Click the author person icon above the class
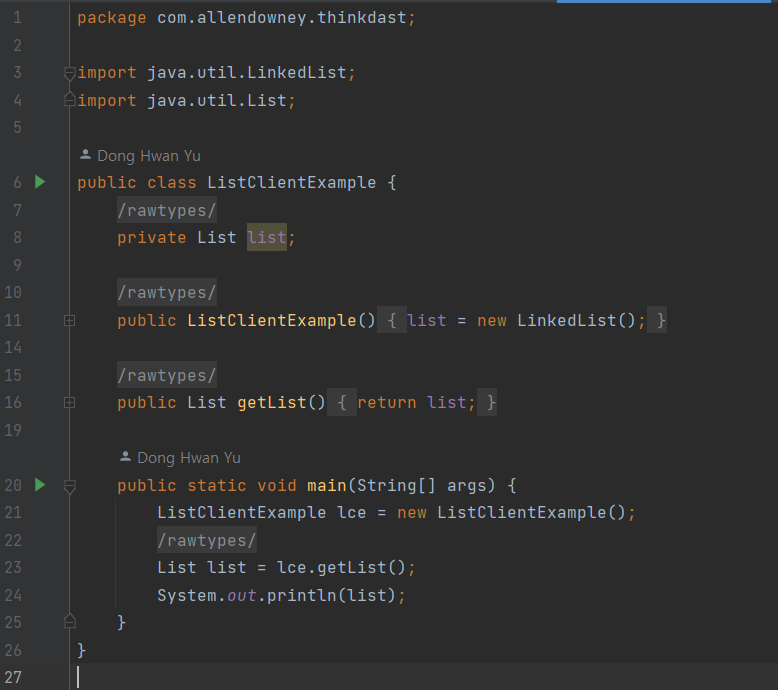The height and width of the screenshot is (690, 778). pyautogui.click(x=85, y=155)
